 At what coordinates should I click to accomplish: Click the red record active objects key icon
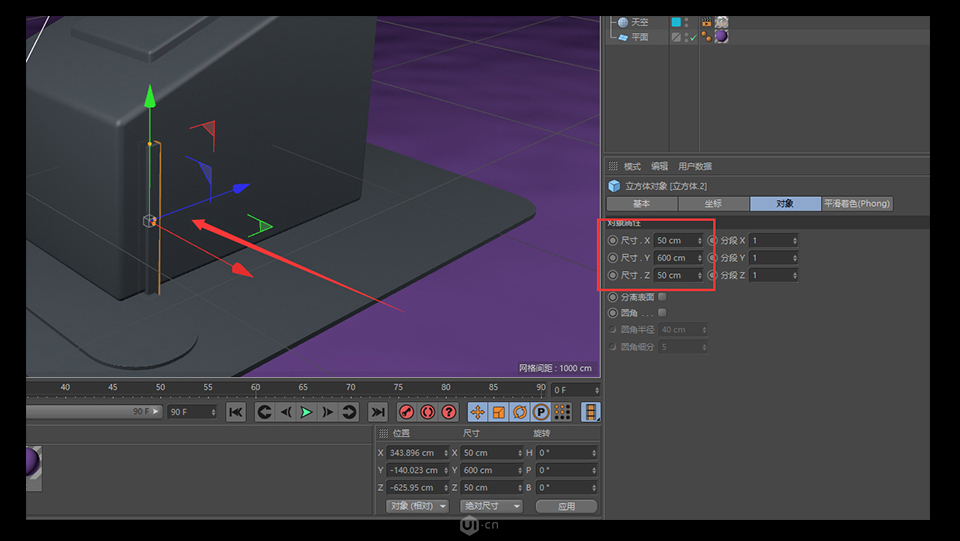[407, 412]
